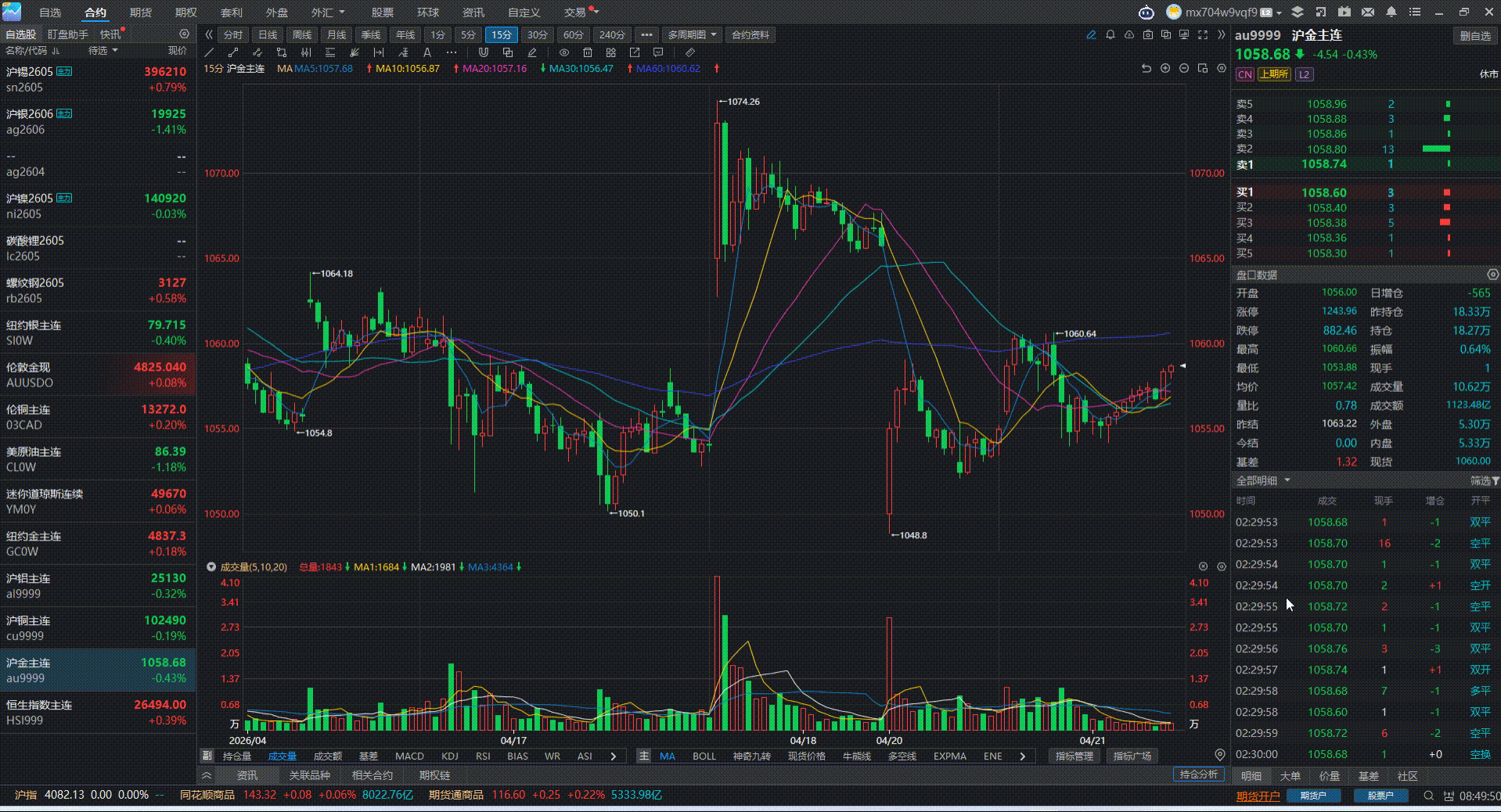Screen dimensions: 1501x812
Task: Switch to the MACD indicator tab
Action: [409, 756]
